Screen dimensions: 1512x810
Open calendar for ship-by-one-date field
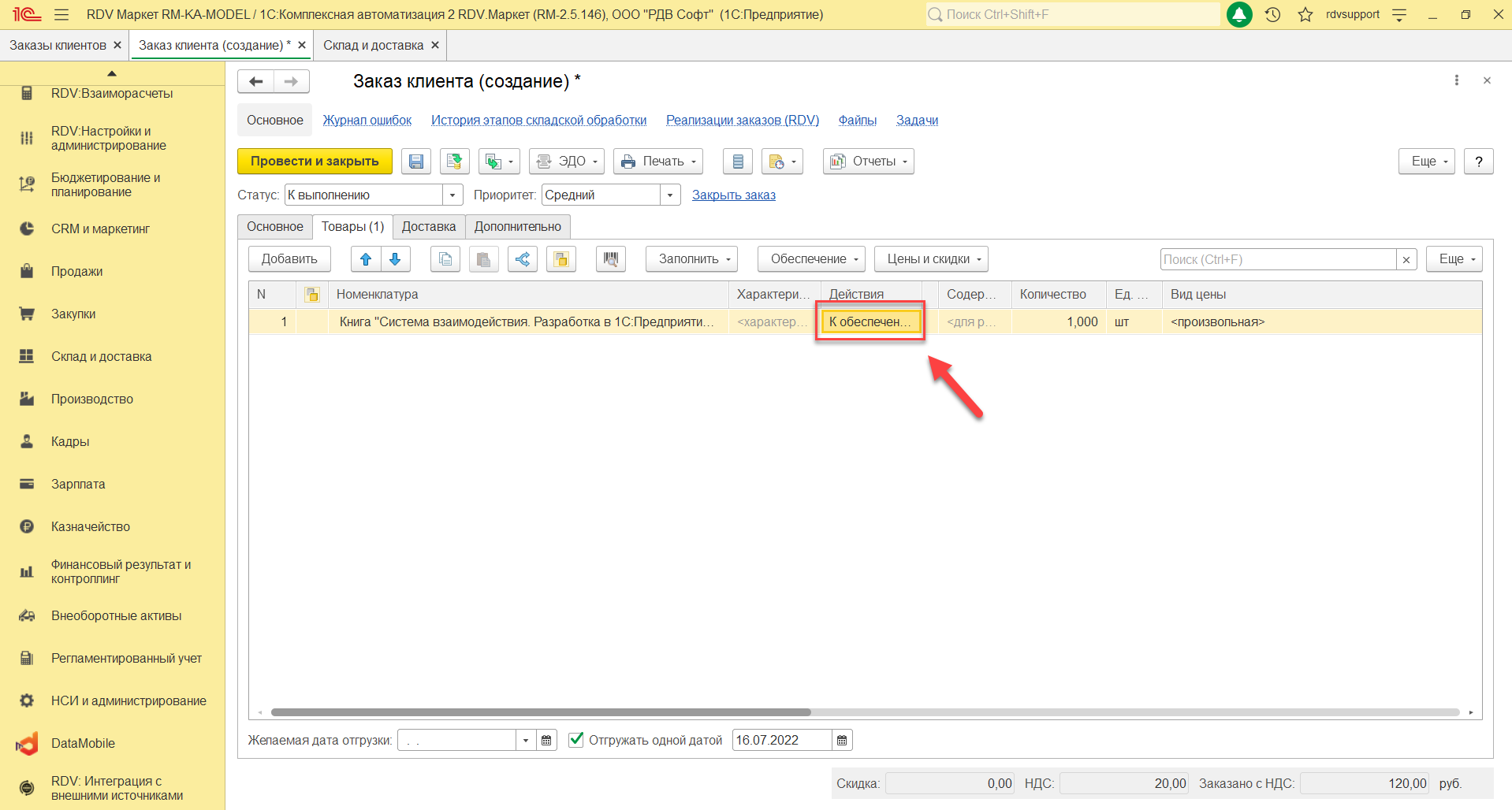click(842, 741)
